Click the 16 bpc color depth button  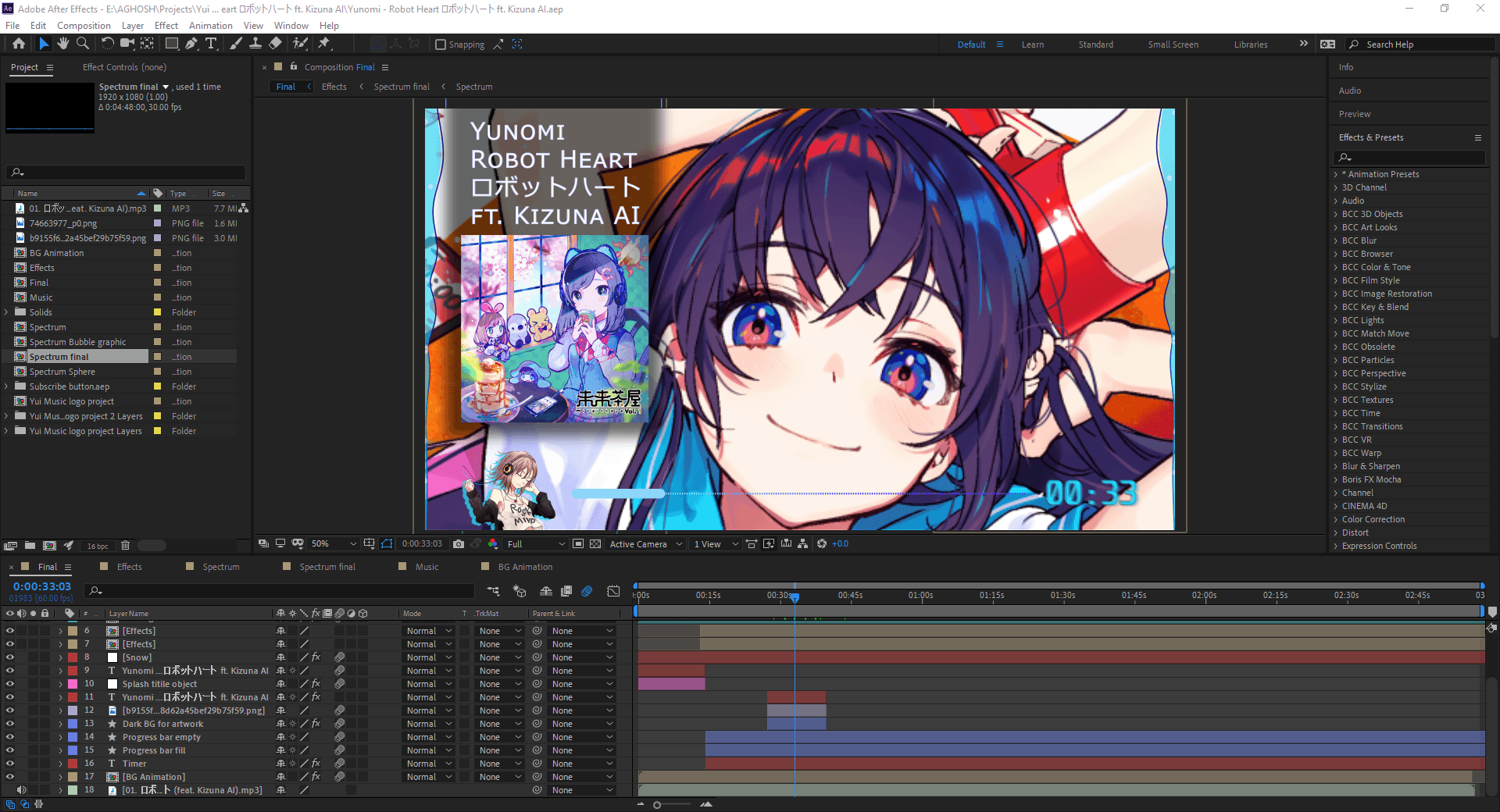98,546
